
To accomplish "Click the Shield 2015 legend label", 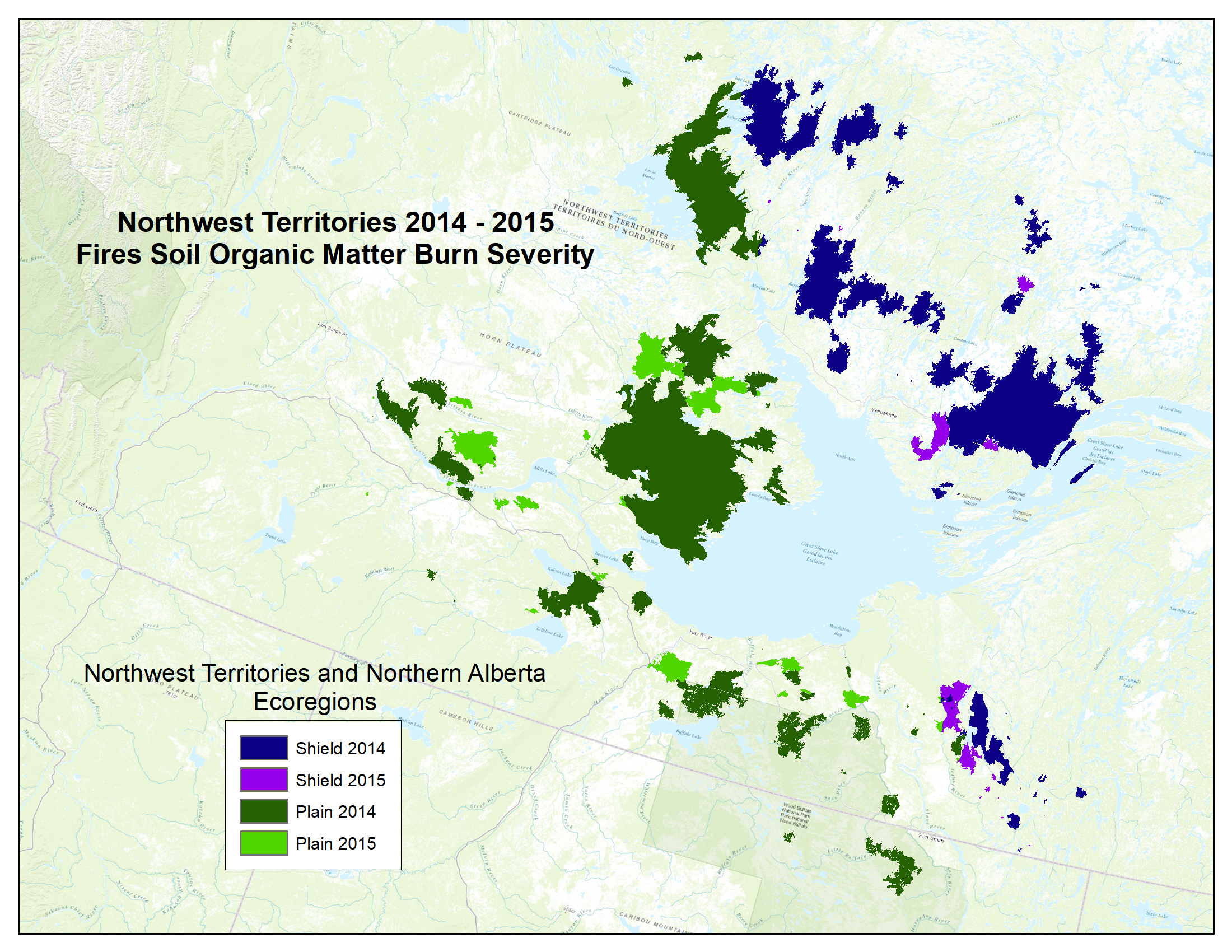I will tap(340, 780).
